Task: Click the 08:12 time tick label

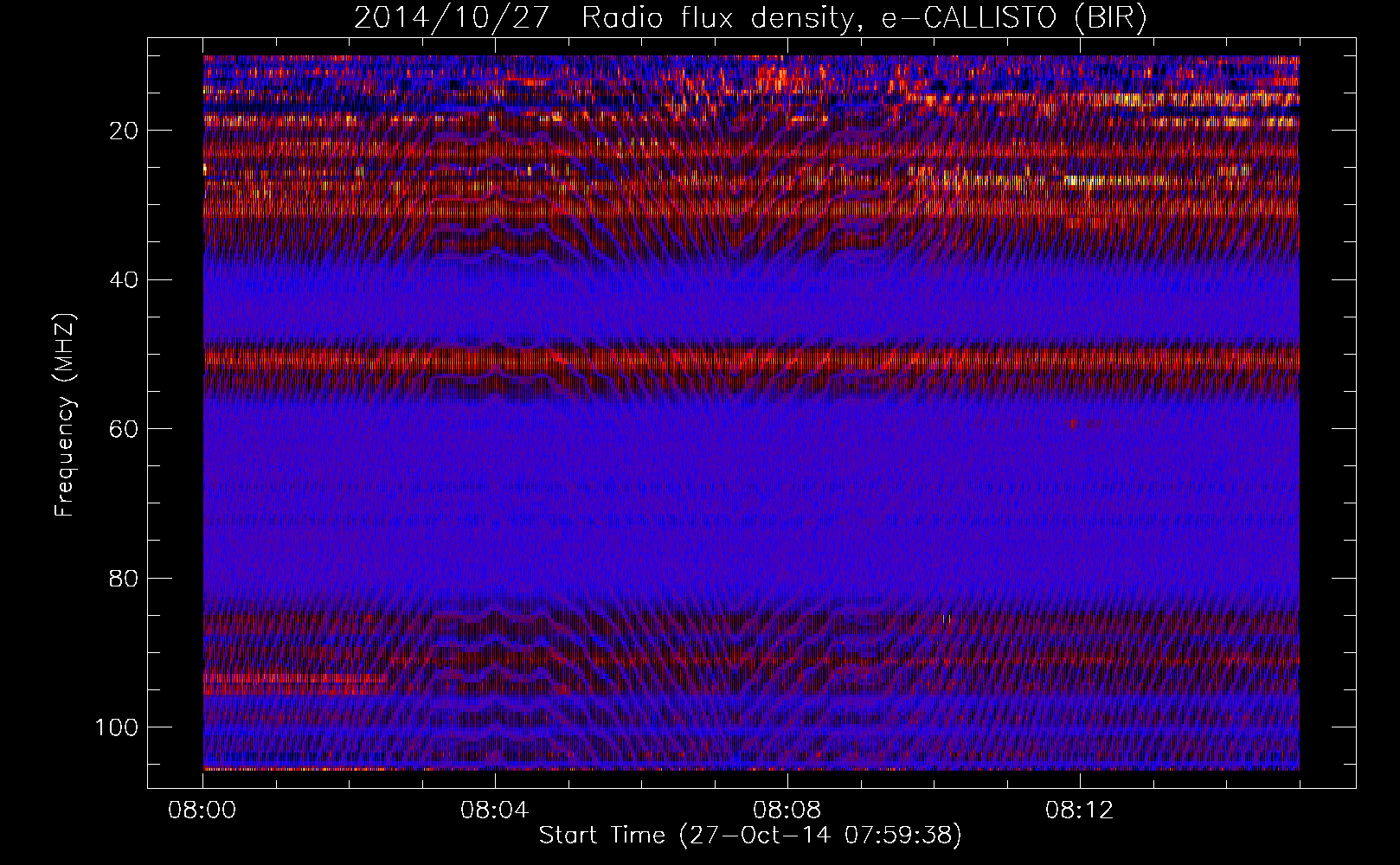Action: tap(1080, 811)
